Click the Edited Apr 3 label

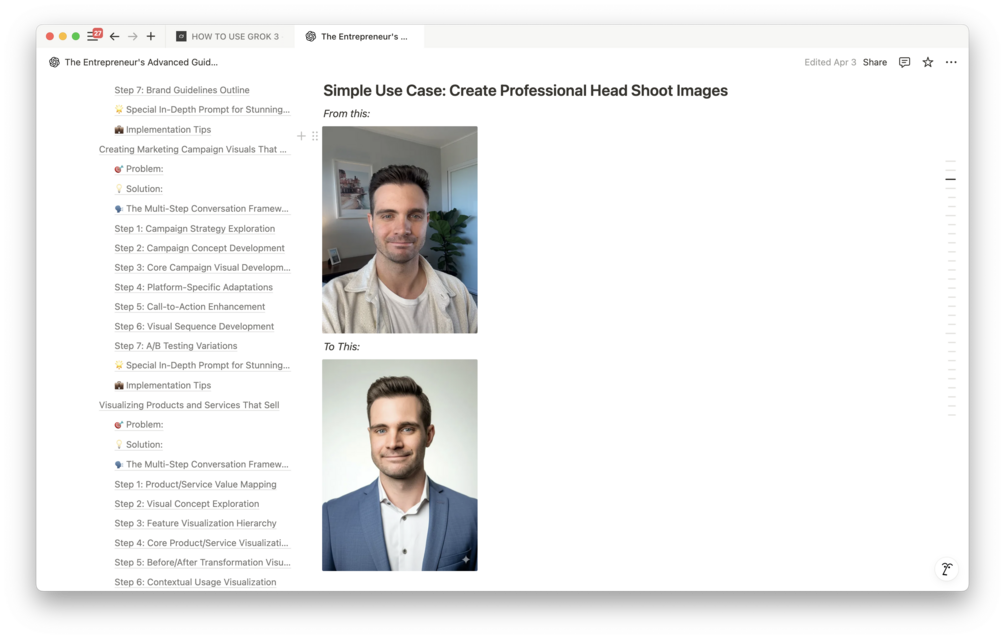click(x=830, y=62)
